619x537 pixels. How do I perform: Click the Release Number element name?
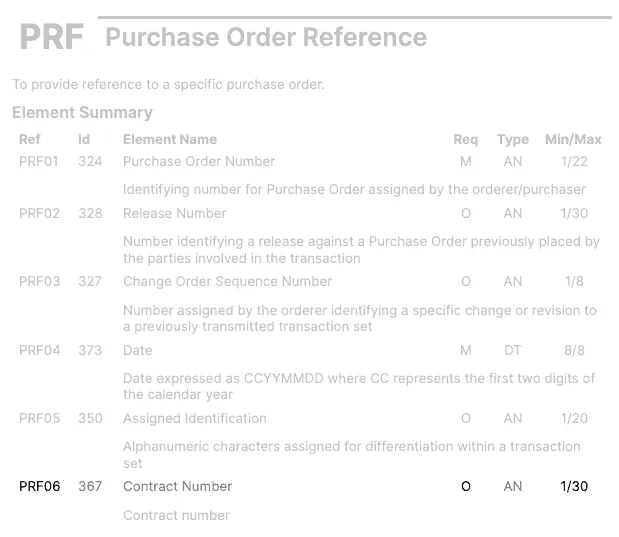(x=174, y=214)
